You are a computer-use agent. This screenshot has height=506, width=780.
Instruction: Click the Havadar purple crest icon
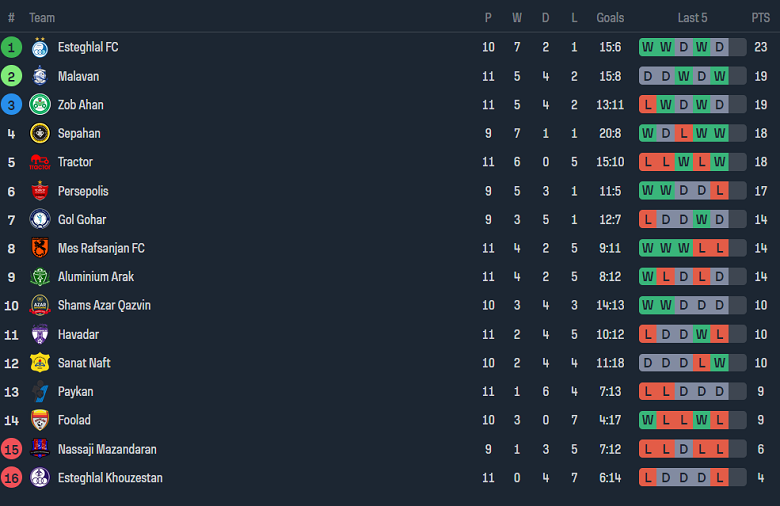tap(40, 334)
